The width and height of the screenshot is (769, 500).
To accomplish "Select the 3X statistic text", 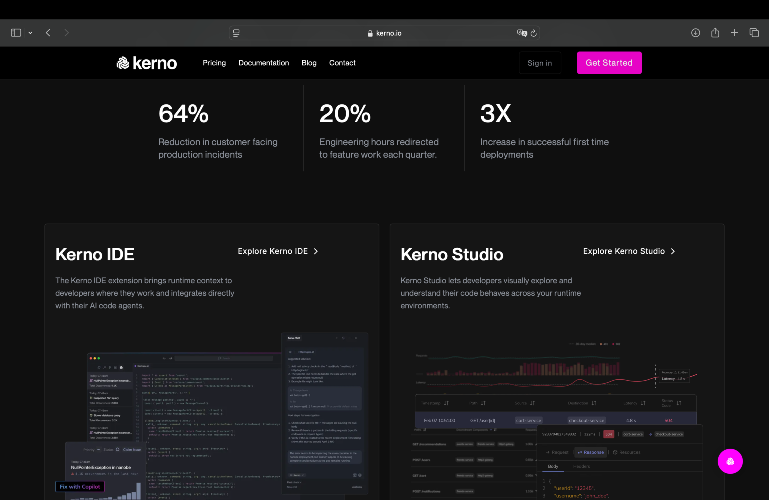I will click(x=495, y=114).
